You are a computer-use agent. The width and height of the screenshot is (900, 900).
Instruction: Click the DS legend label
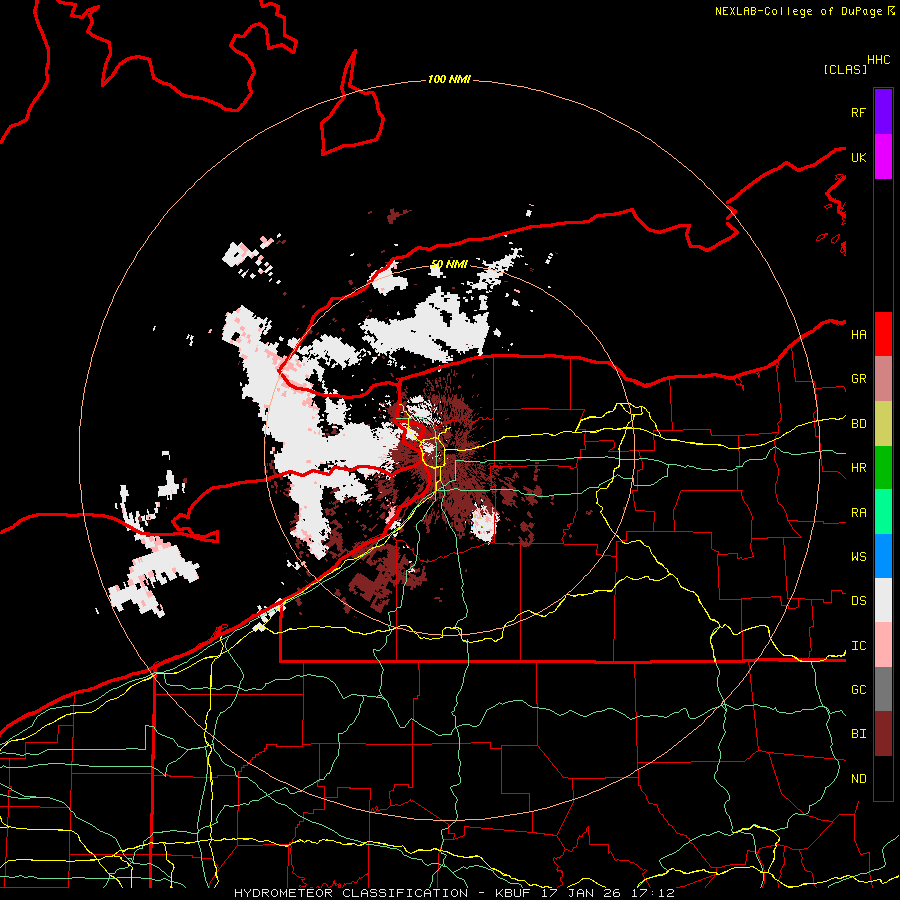[858, 601]
